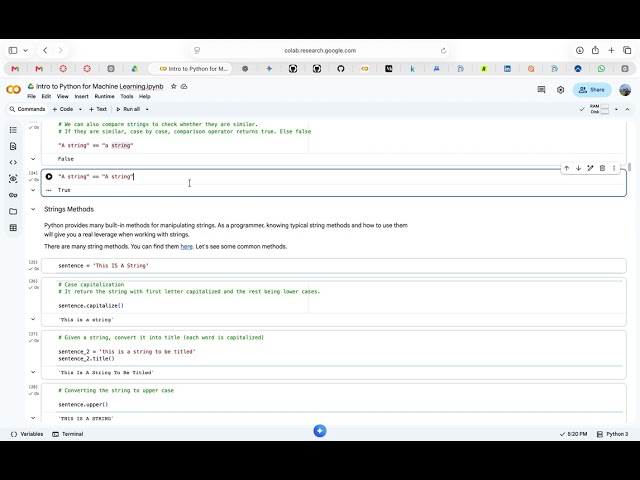Image resolution: width=640 pixels, height=480 pixels.
Task: Collapse the header with up chevron
Action: (627, 109)
